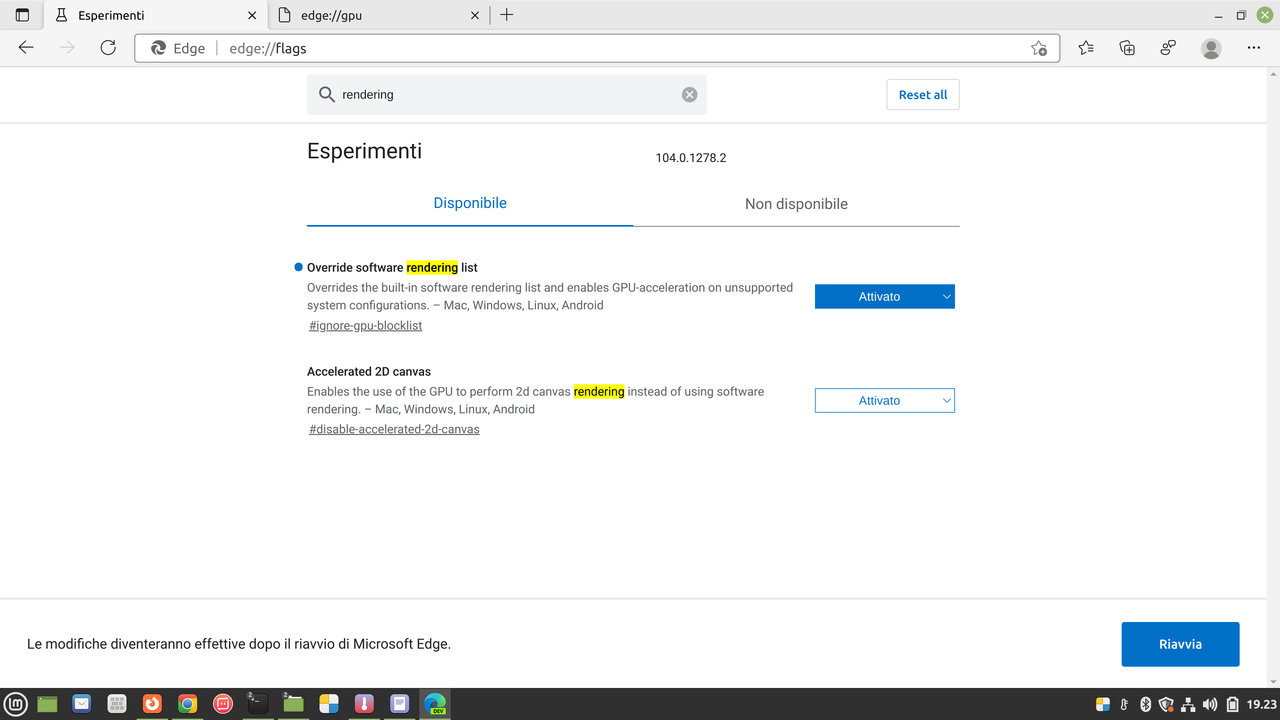Click the Override software rendering list title
This screenshot has width=1280, height=720.
coord(392,267)
